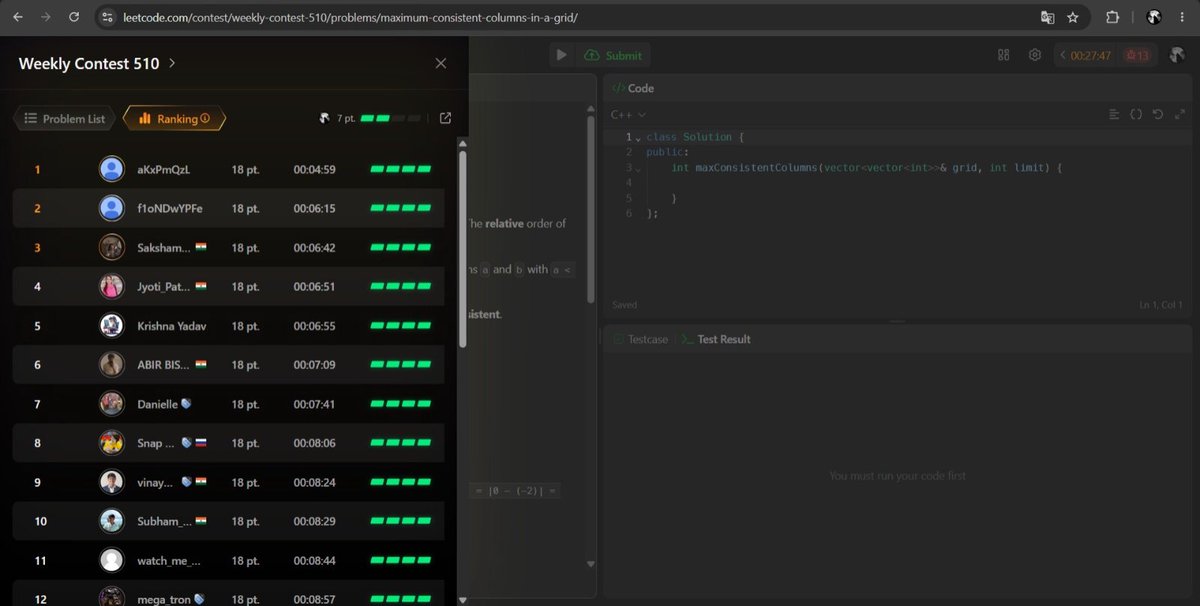The height and width of the screenshot is (606, 1200).
Task: Click Danielle's avatar in ranking
Action: [112, 404]
